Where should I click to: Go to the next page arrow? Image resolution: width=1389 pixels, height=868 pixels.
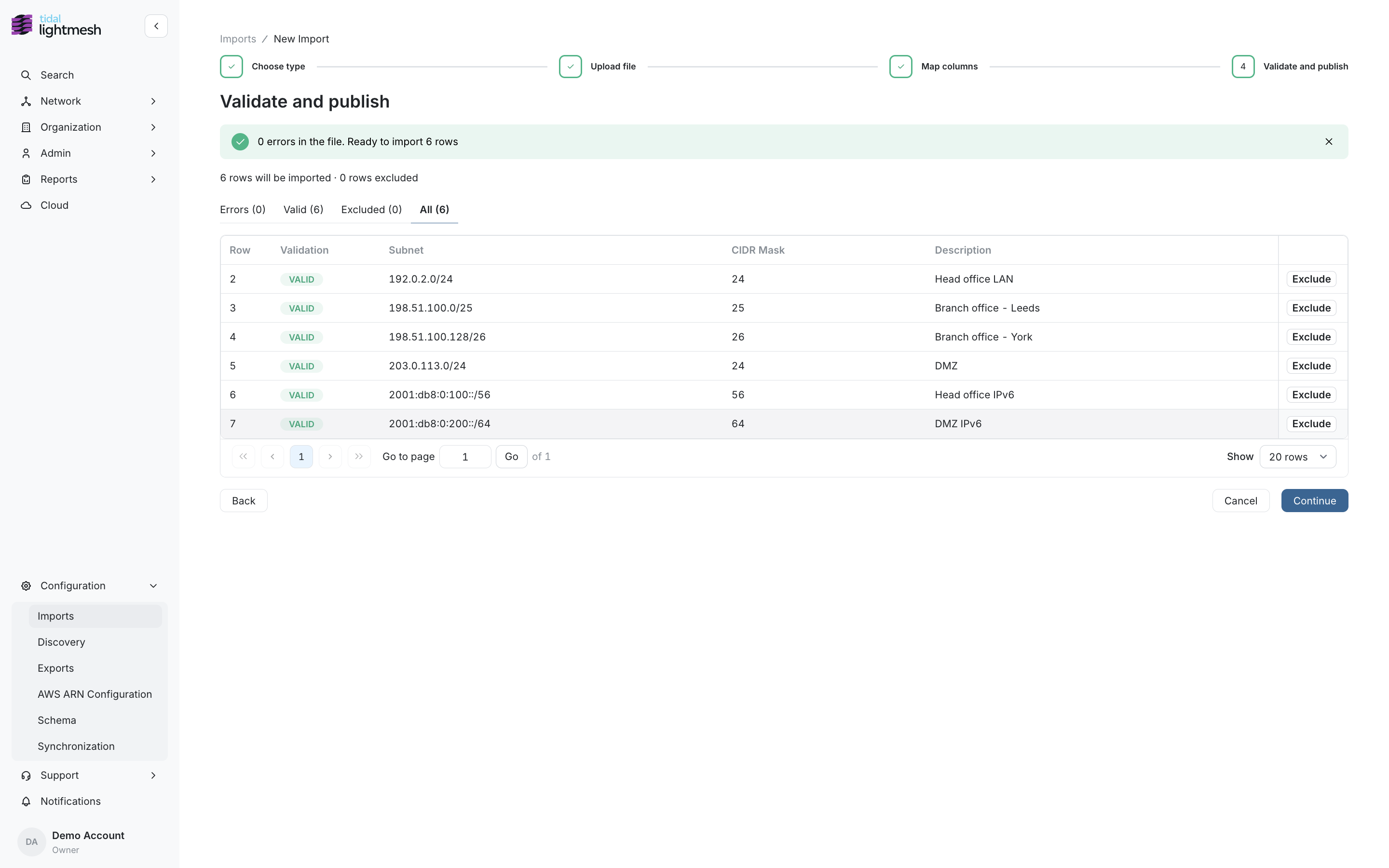tap(330, 456)
